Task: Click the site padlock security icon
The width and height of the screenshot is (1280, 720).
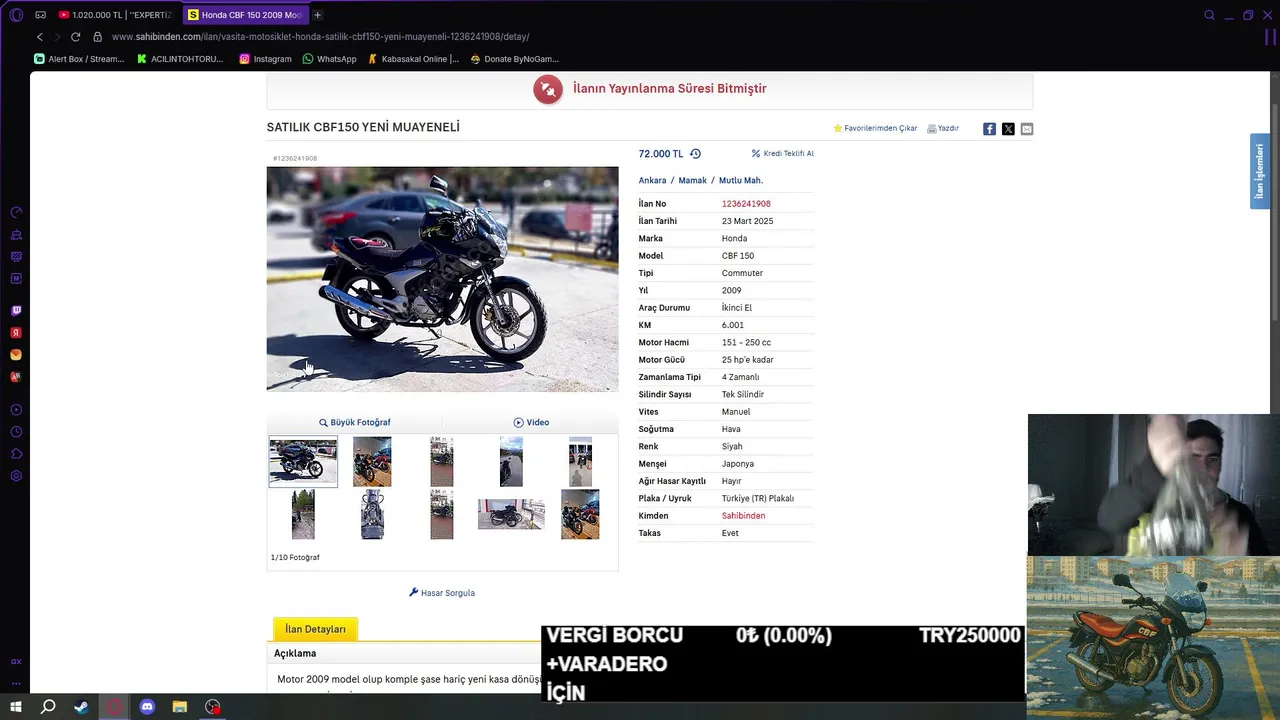Action: 97,37
